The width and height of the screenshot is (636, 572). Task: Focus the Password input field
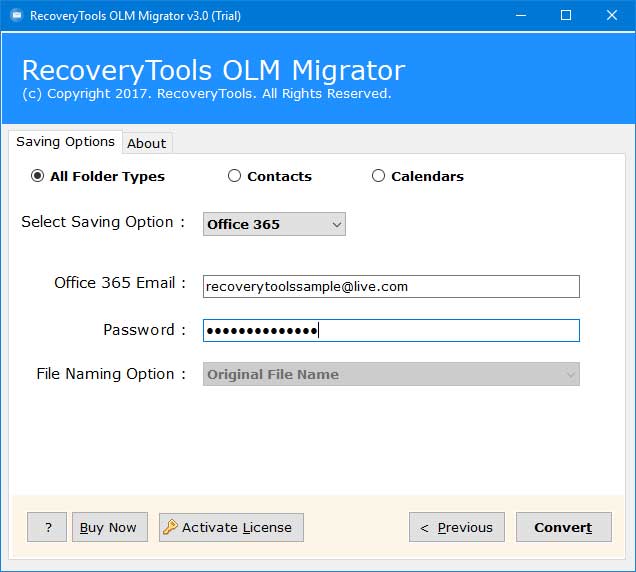pyautogui.click(x=391, y=331)
